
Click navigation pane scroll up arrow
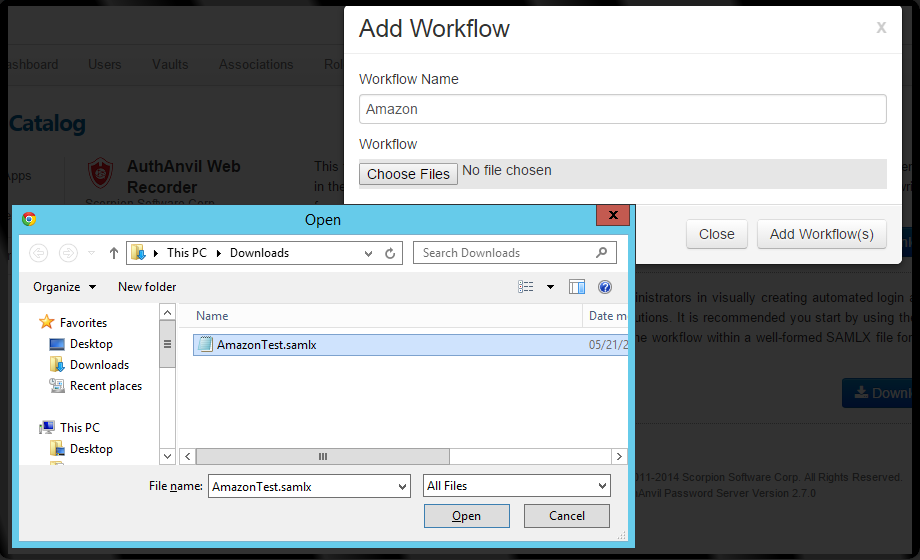pyautogui.click(x=167, y=312)
